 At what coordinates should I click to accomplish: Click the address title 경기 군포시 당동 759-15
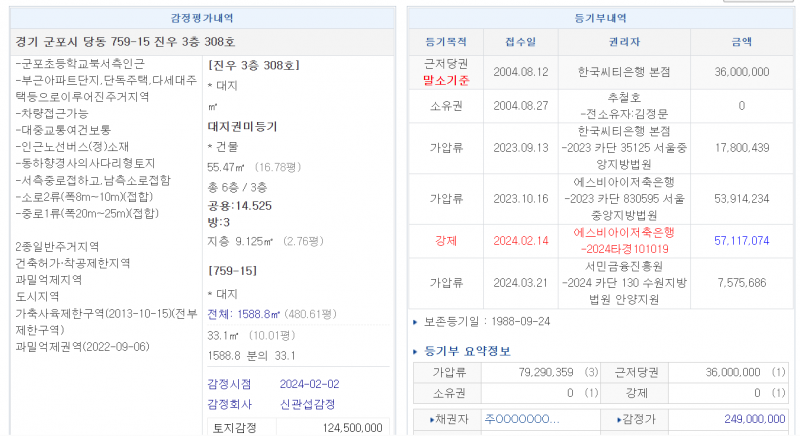[126, 42]
